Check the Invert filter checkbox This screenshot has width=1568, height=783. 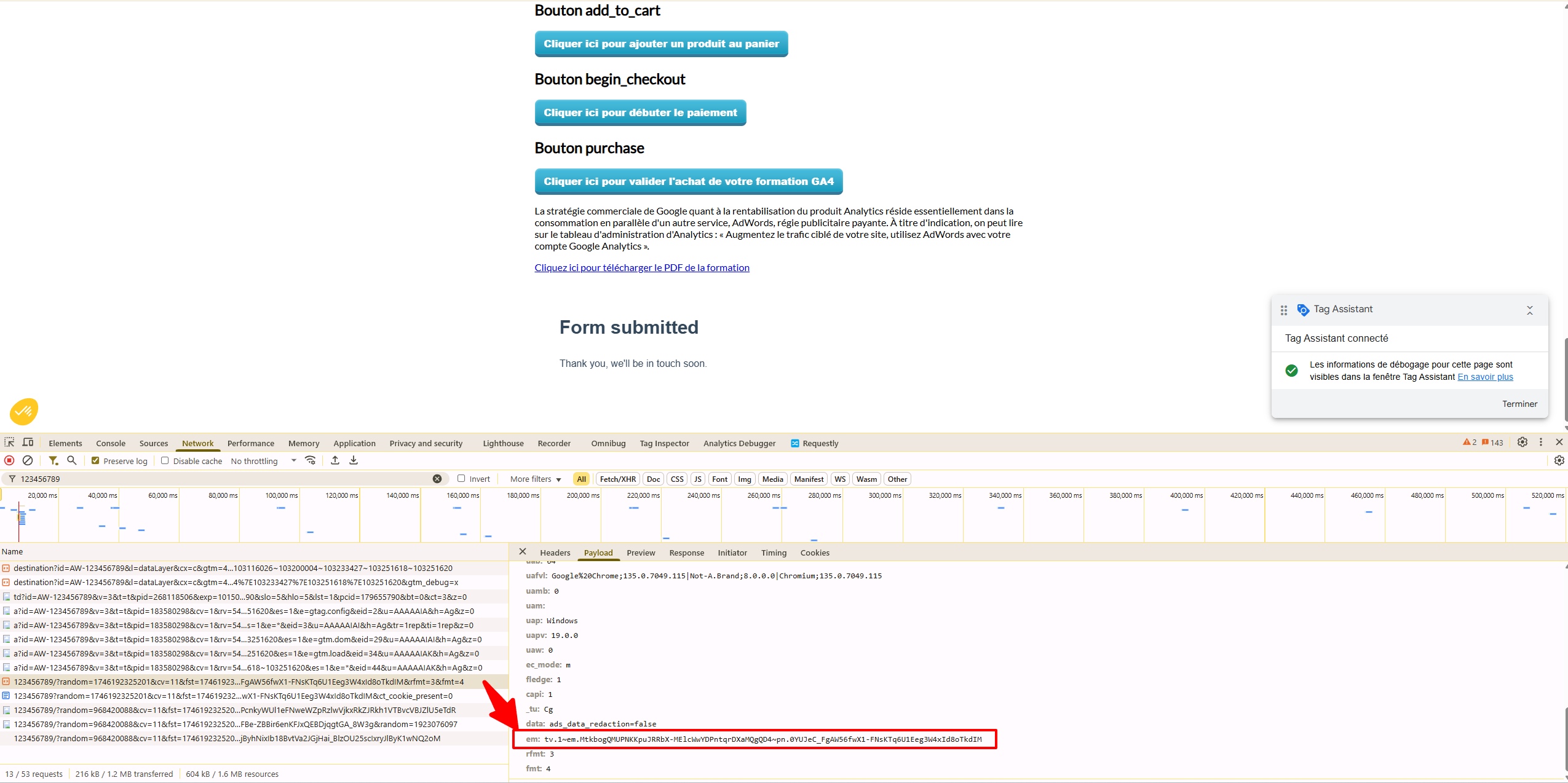coord(461,479)
